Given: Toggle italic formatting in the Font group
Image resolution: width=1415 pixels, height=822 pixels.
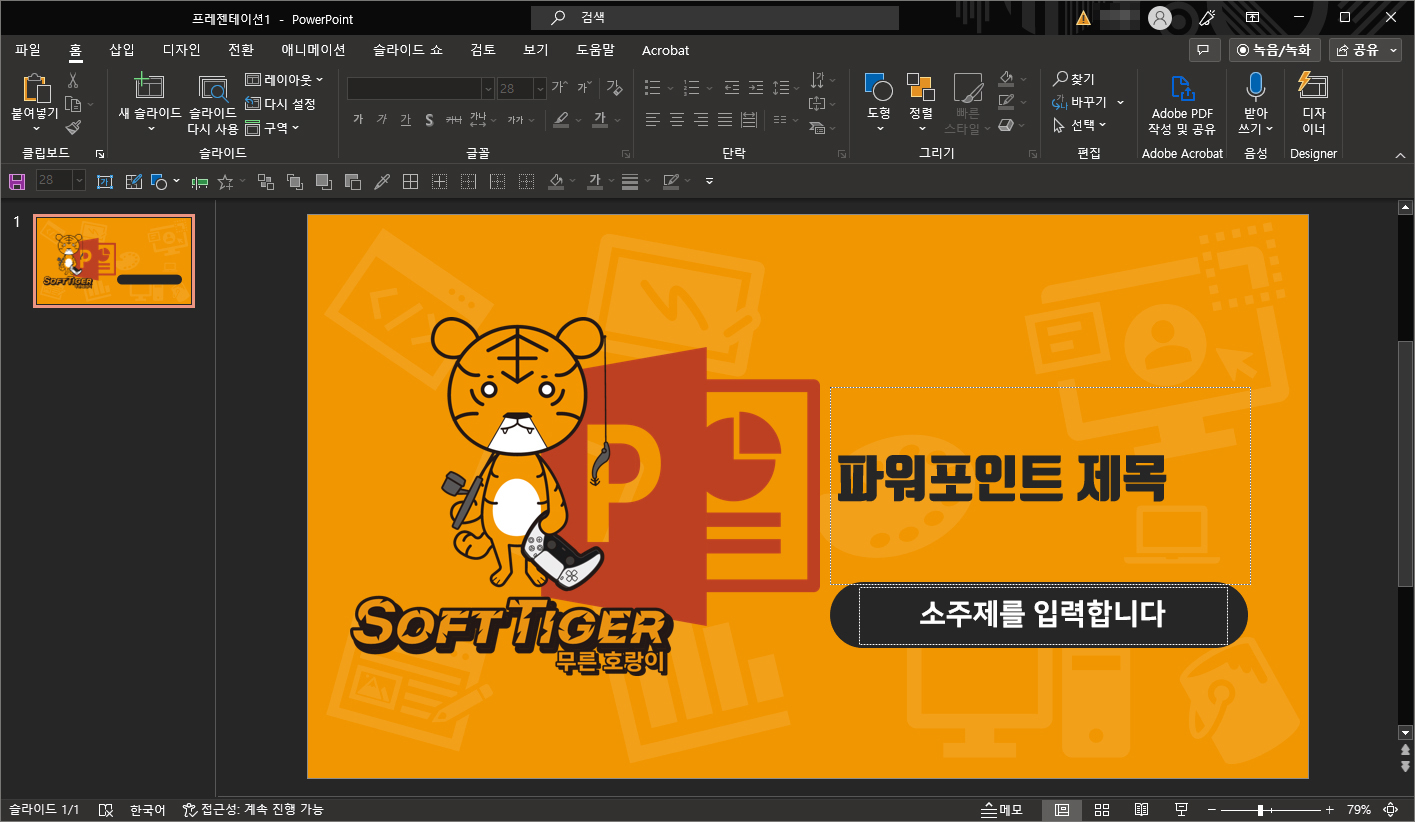Looking at the screenshot, I should pyautogui.click(x=380, y=119).
